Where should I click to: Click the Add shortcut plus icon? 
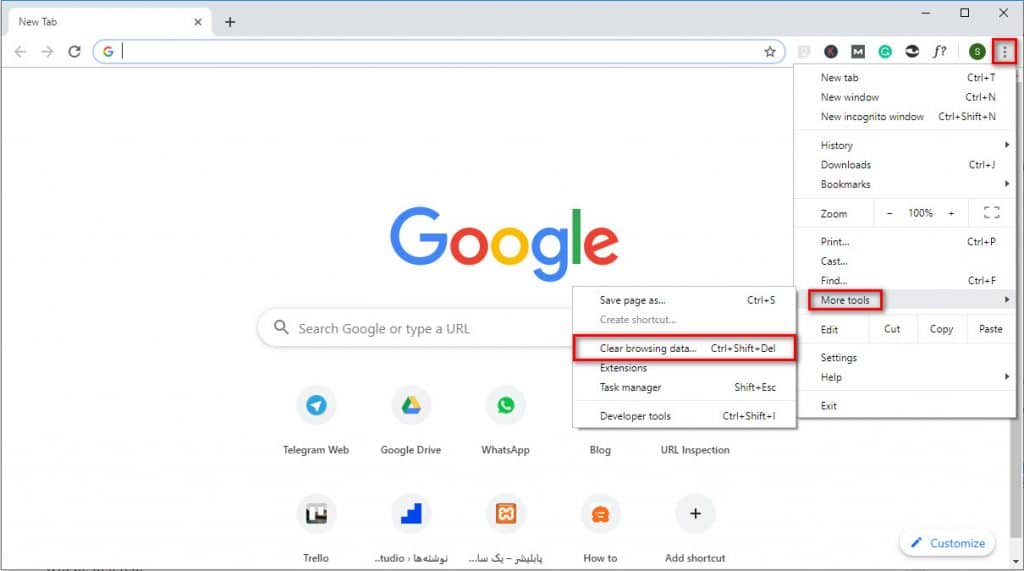click(696, 514)
